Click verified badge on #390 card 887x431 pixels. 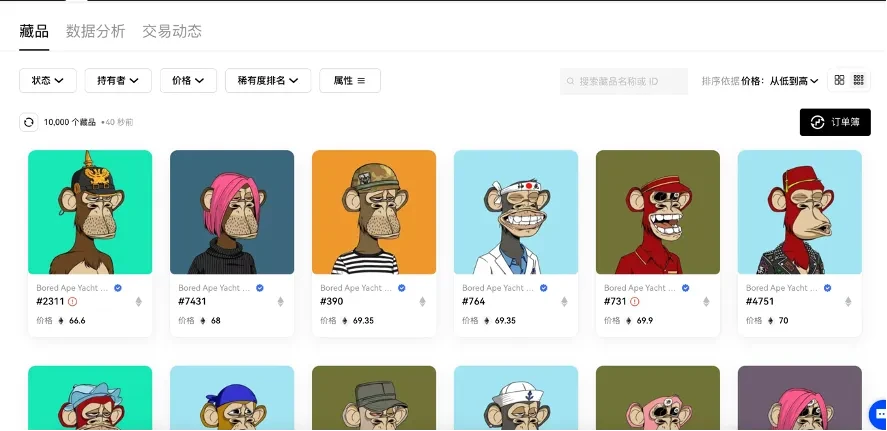(402, 288)
